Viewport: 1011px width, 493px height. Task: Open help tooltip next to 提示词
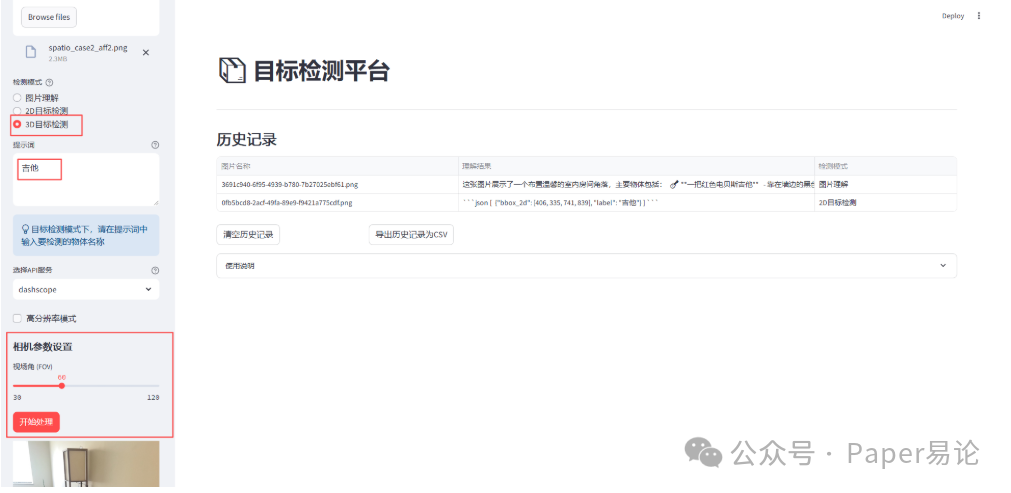coord(155,145)
